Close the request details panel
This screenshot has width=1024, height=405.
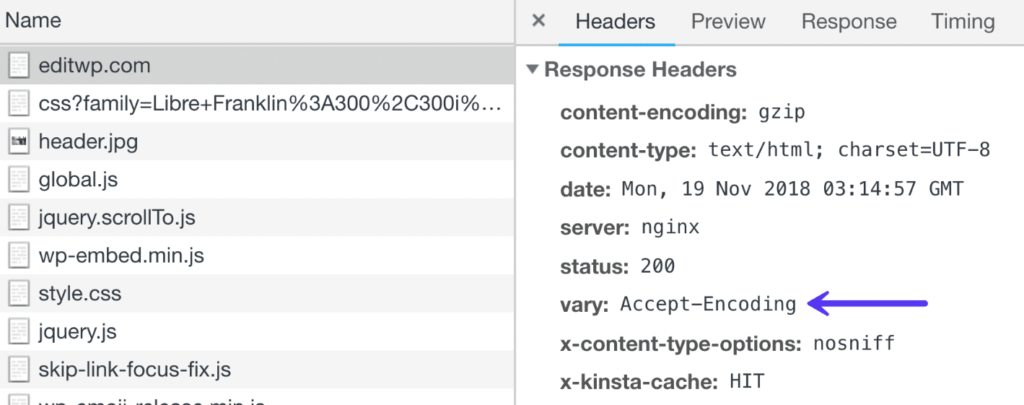pos(538,21)
